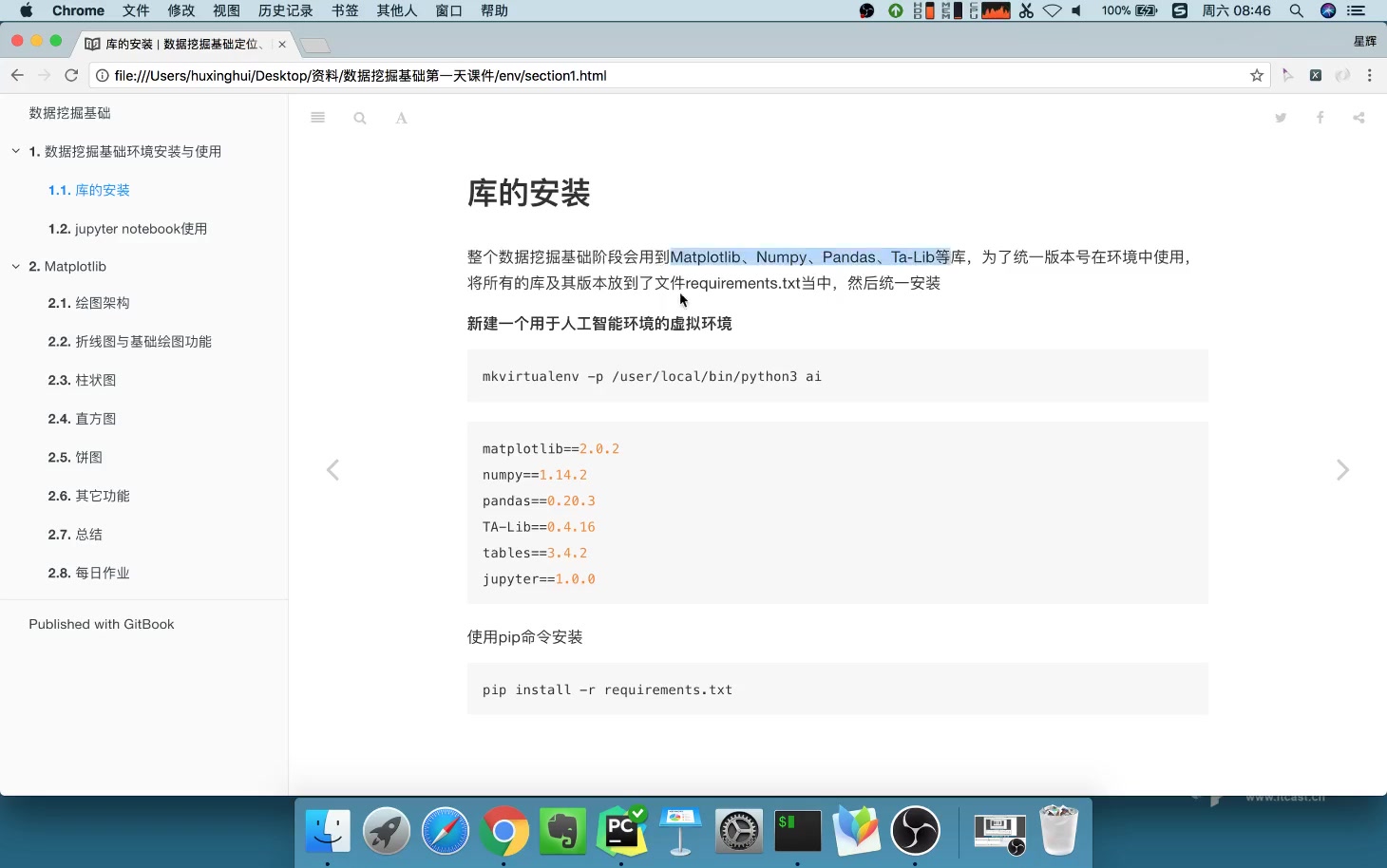Screen dimensions: 1387x868
Task: Open Launchpad from the Dock
Action: tap(387, 831)
